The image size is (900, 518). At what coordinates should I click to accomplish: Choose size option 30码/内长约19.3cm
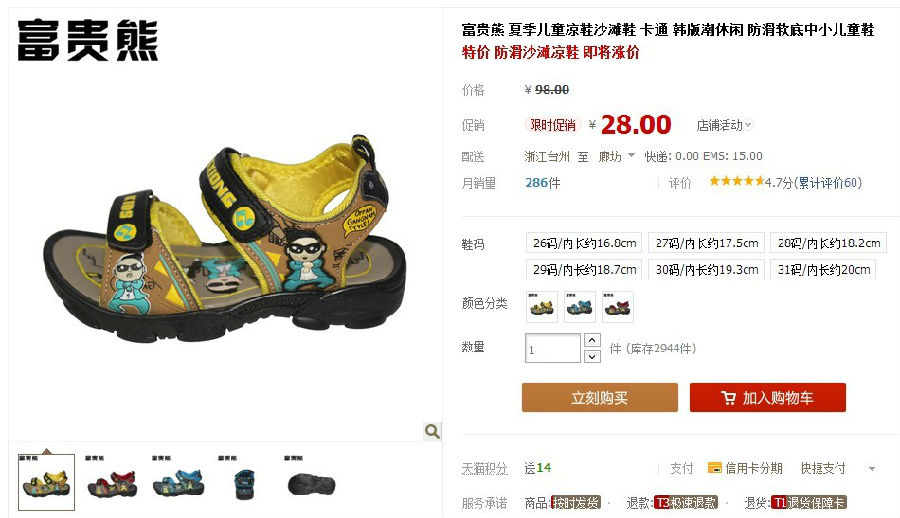click(x=707, y=269)
